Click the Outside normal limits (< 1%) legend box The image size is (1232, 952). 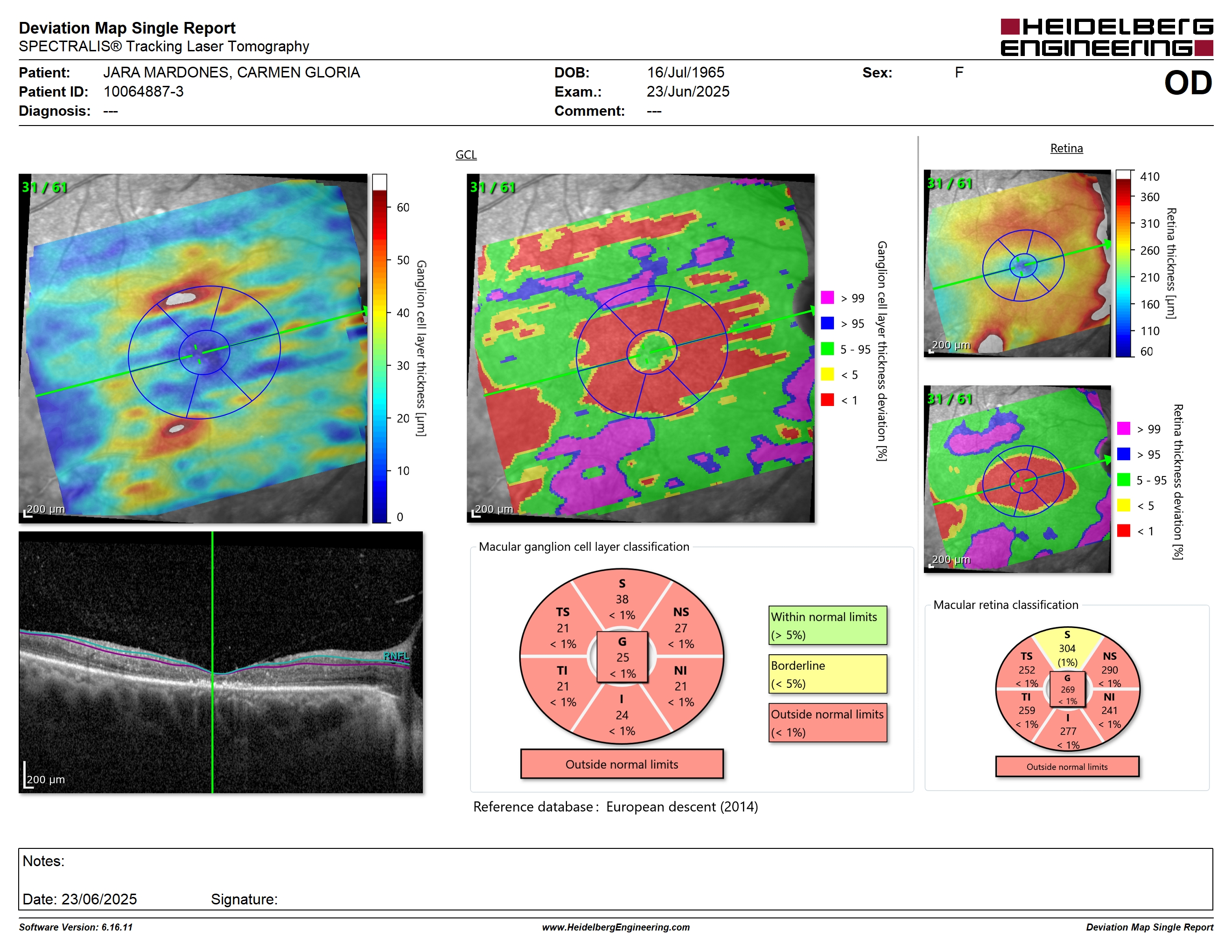[x=827, y=722]
